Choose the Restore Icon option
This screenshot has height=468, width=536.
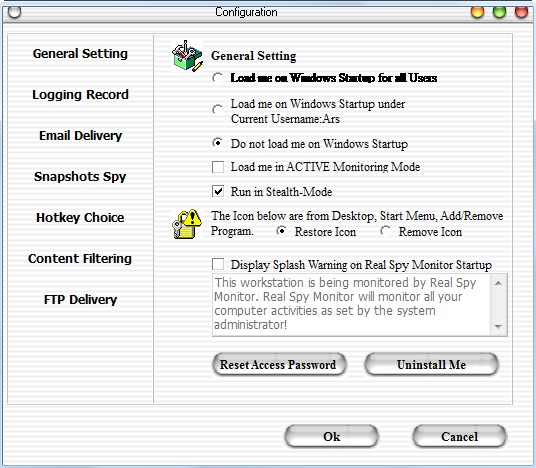coord(282,231)
